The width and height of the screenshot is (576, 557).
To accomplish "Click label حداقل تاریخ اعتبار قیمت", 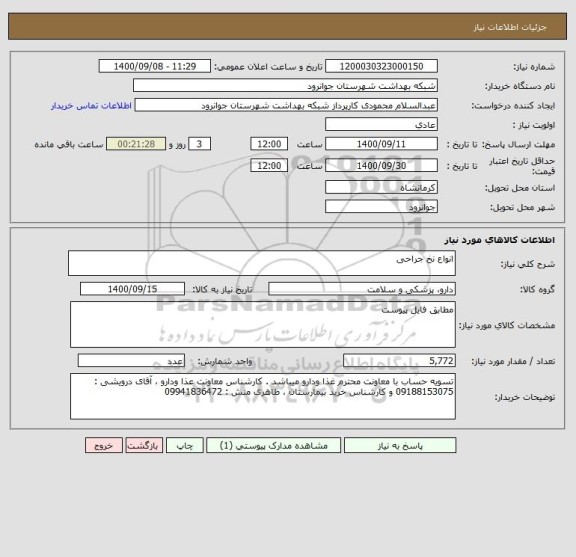I will coord(522,166).
